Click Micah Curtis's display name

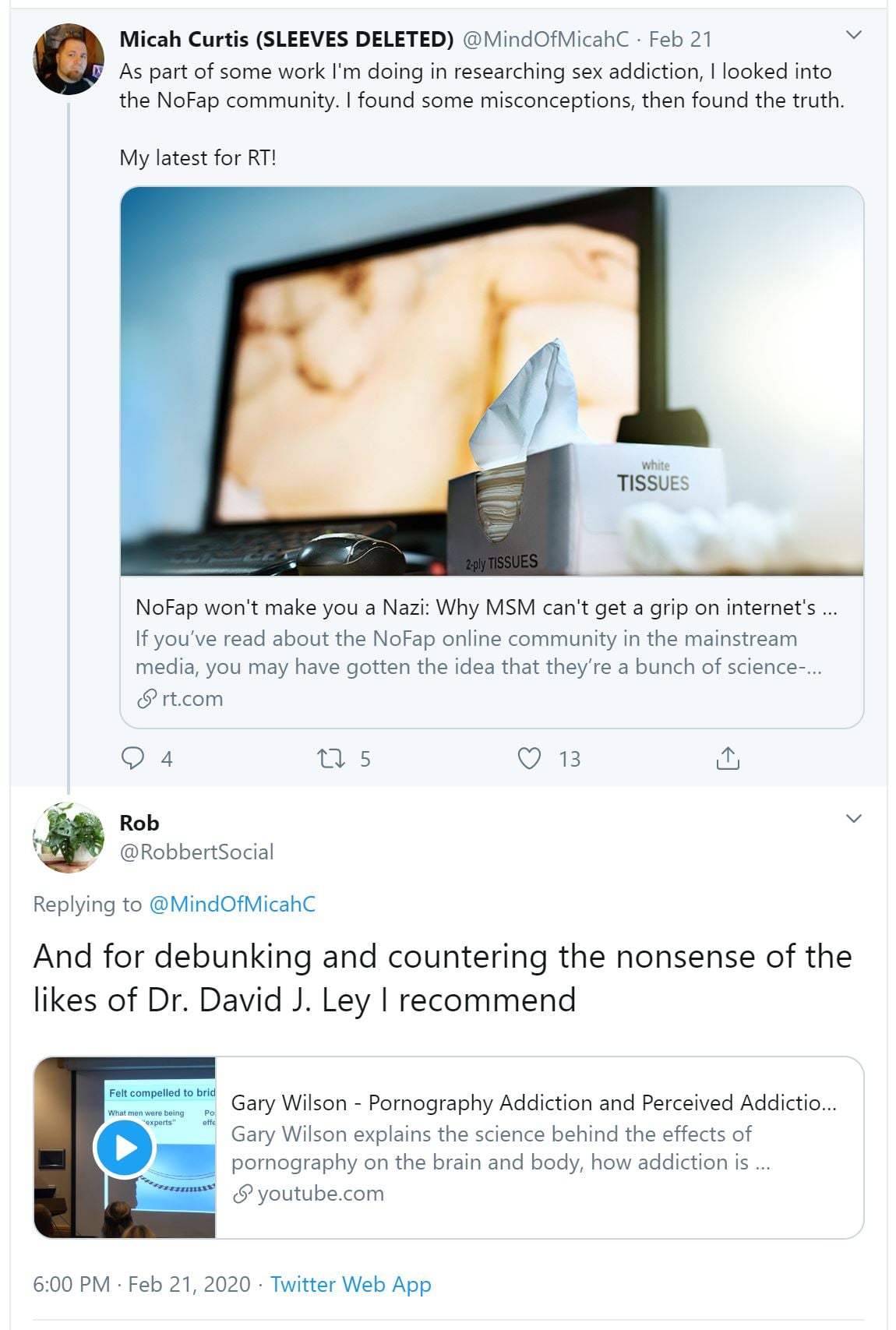click(286, 39)
